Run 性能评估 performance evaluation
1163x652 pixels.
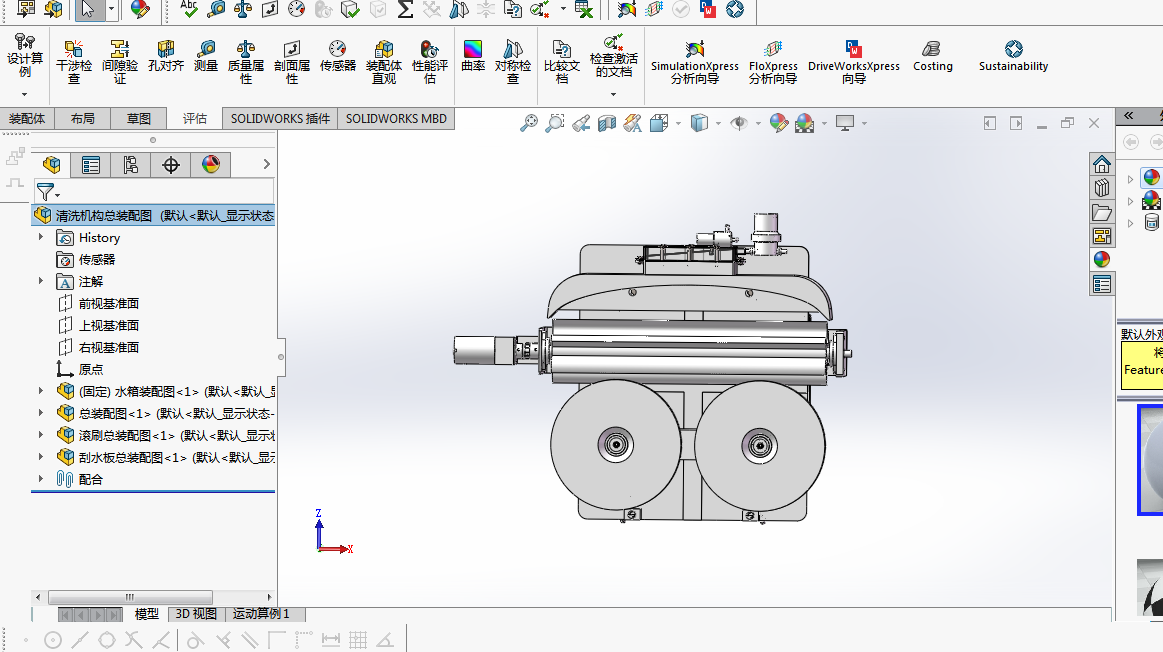point(429,62)
